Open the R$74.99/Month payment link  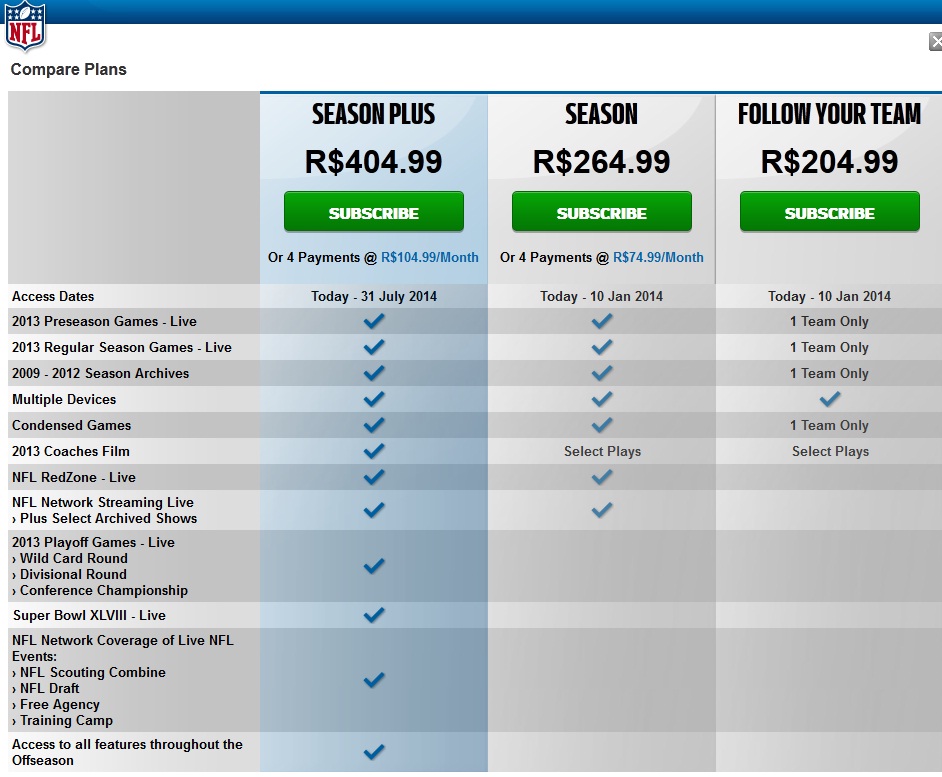click(x=658, y=257)
